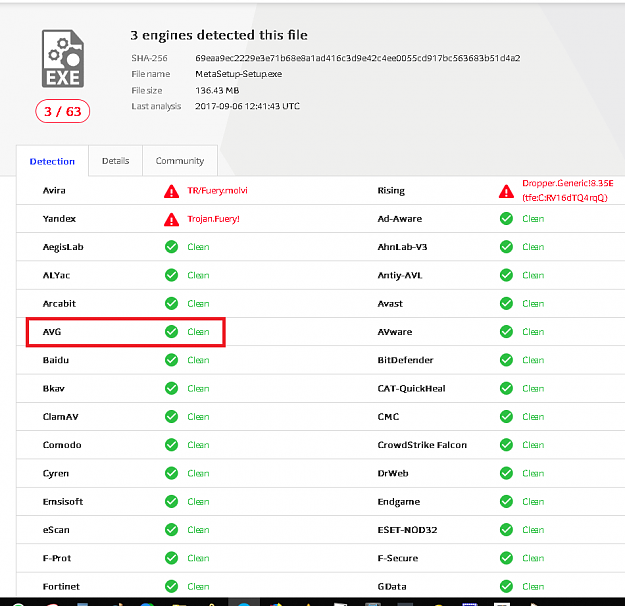The width and height of the screenshot is (625, 606).
Task: Click the red warning icon in Yandex row
Action: [171, 219]
